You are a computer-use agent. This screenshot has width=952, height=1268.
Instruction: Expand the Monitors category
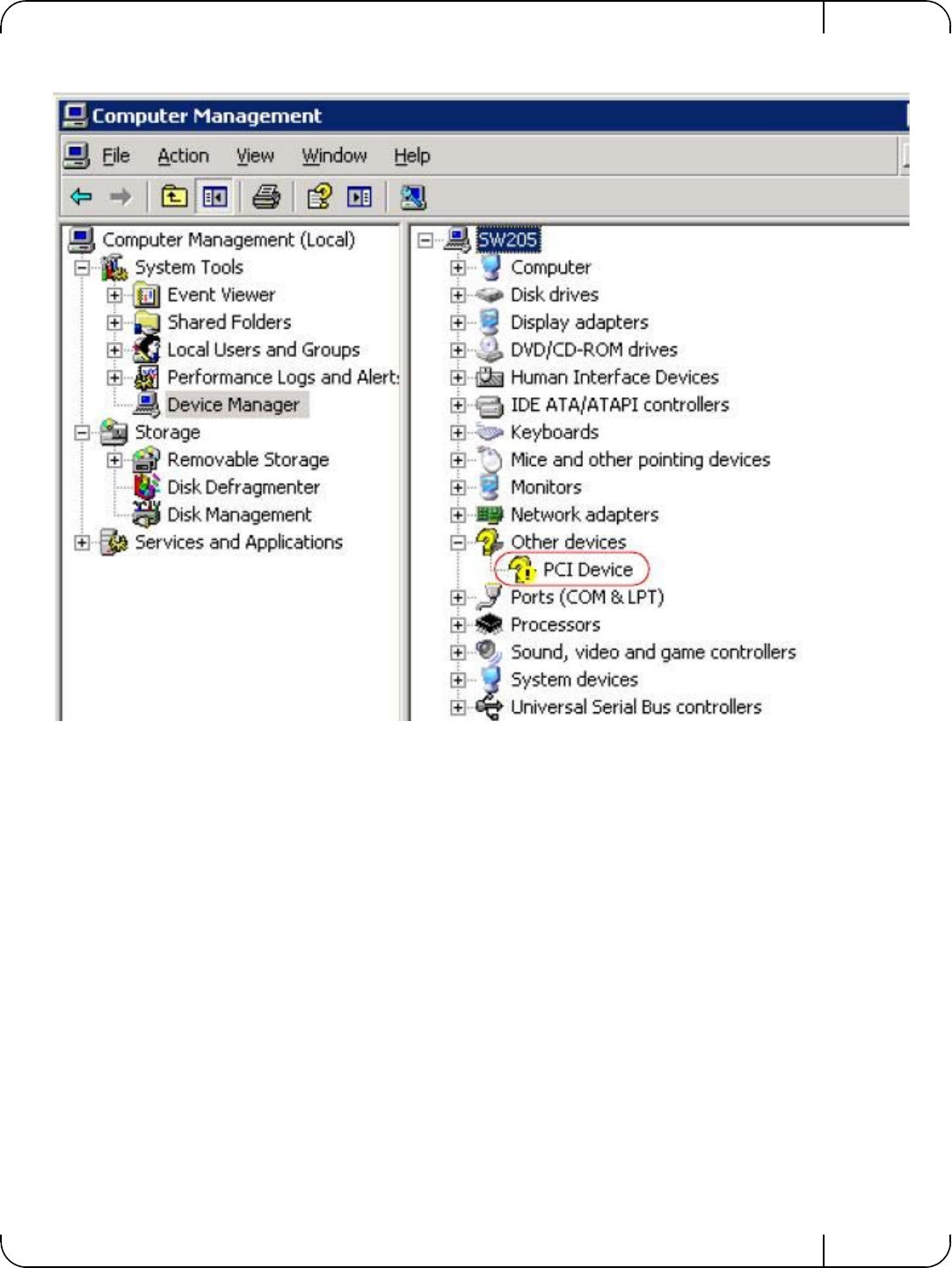coord(458,487)
